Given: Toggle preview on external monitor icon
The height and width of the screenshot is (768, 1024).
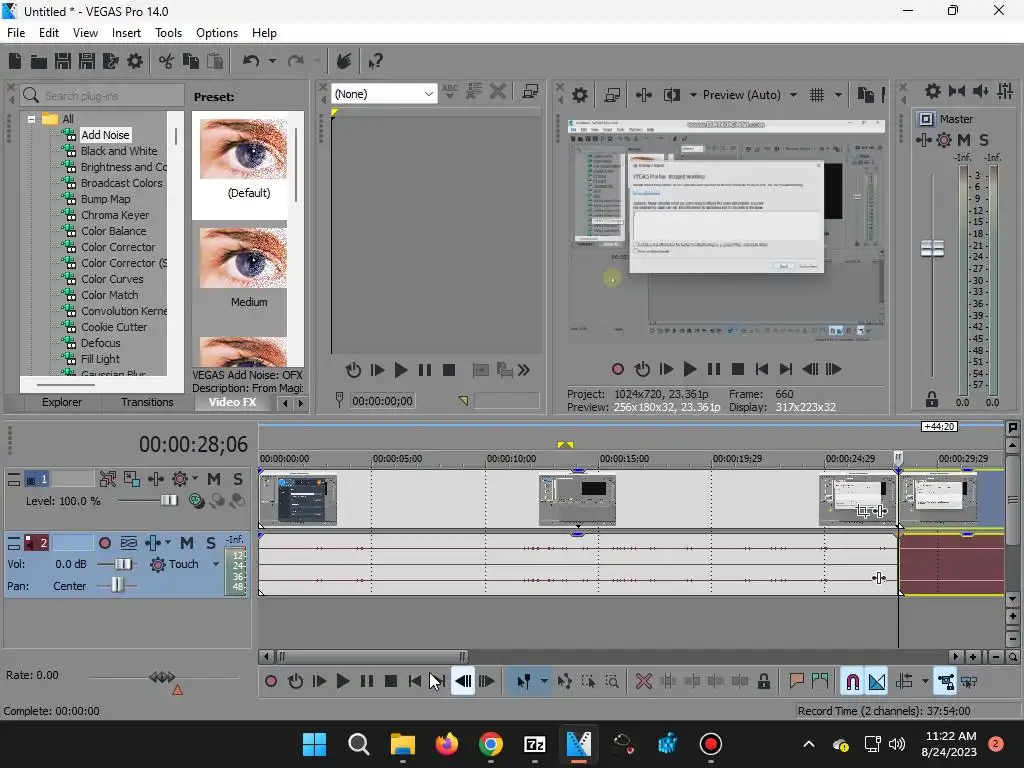Looking at the screenshot, I should point(612,95).
